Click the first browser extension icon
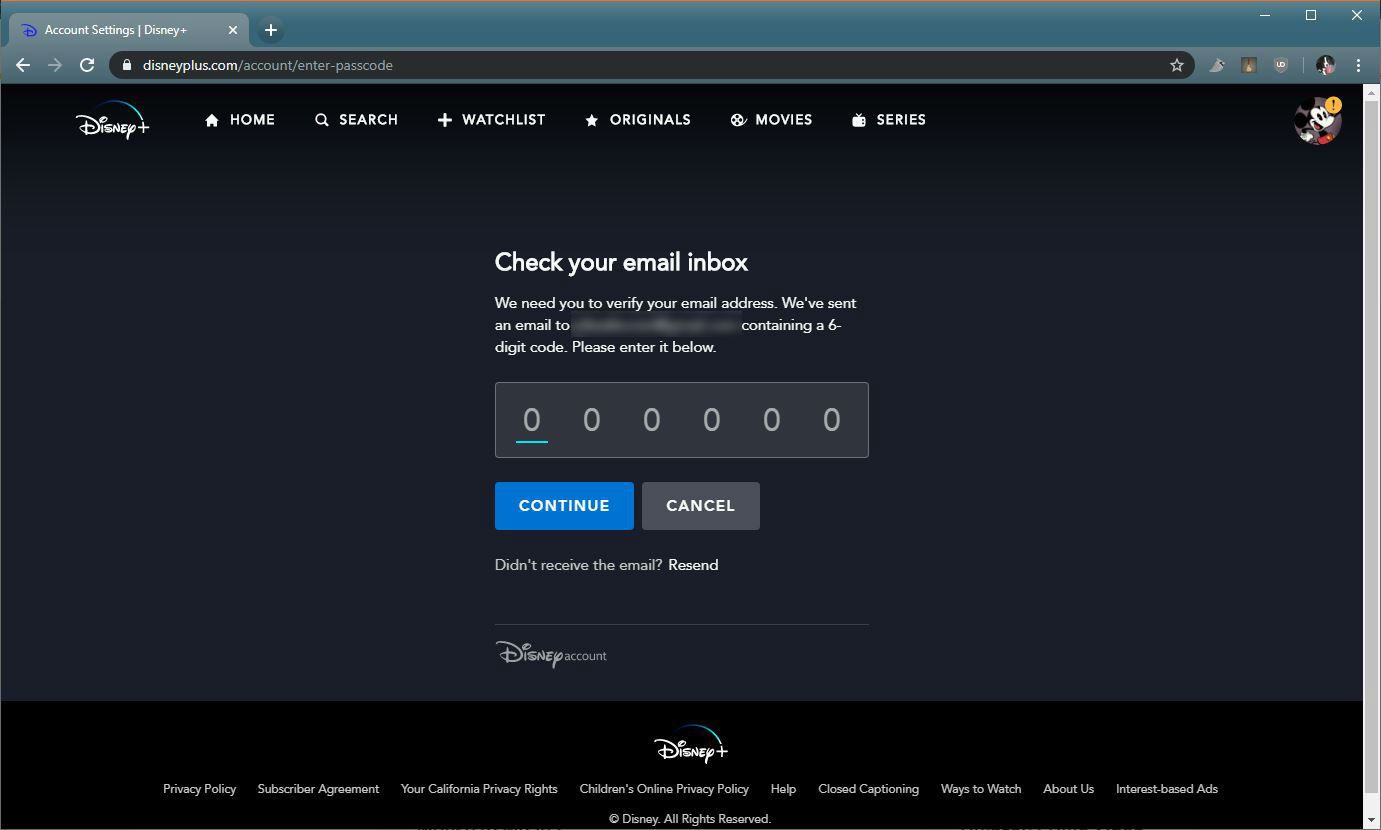The image size is (1381, 830). click(x=1217, y=65)
